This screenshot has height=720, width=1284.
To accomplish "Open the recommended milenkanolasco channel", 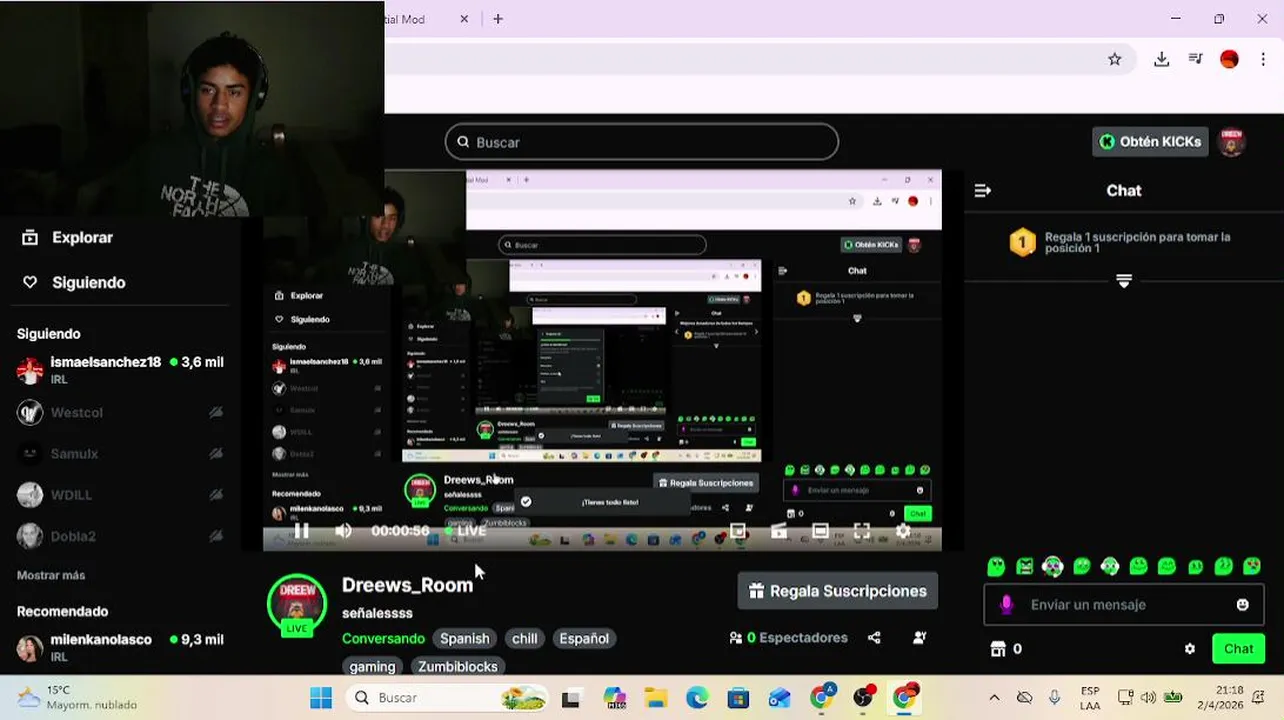I will (x=120, y=647).
